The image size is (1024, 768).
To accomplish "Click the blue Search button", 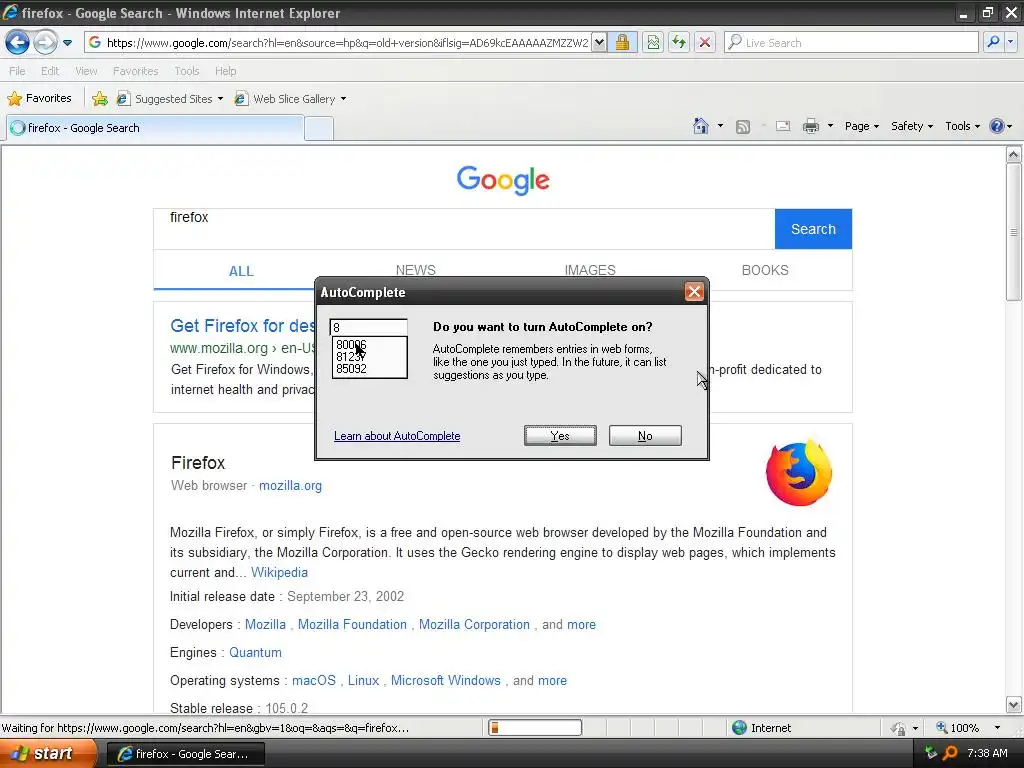I will [813, 229].
